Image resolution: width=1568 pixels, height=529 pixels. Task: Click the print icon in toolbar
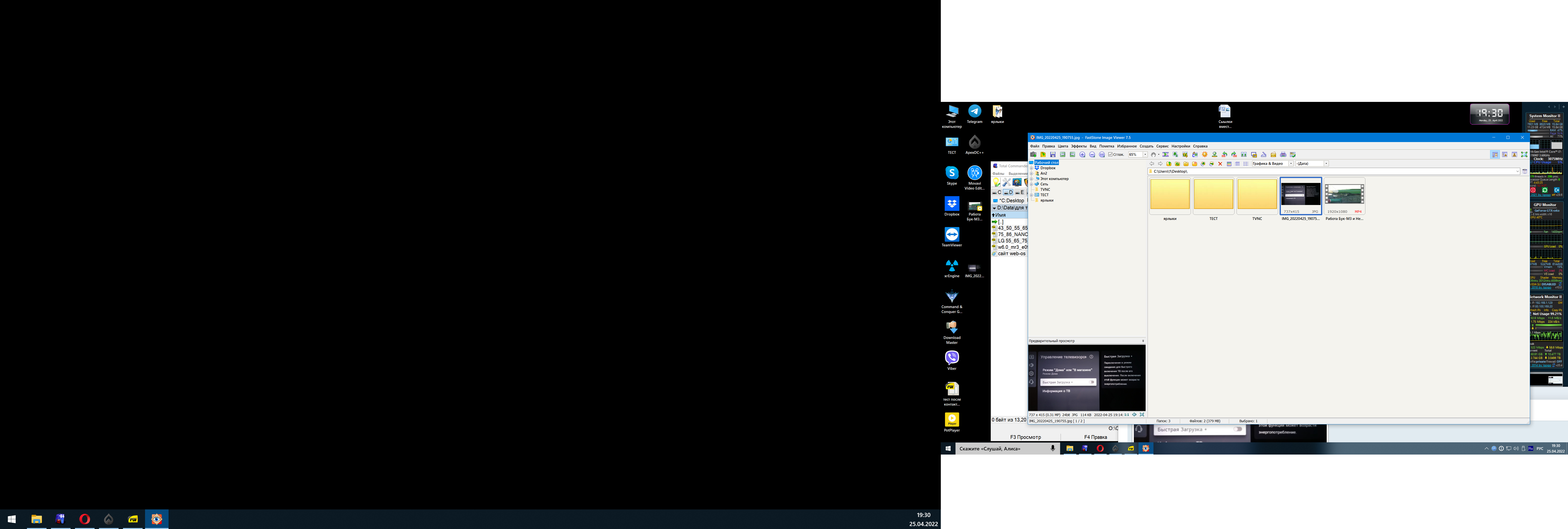(1283, 155)
